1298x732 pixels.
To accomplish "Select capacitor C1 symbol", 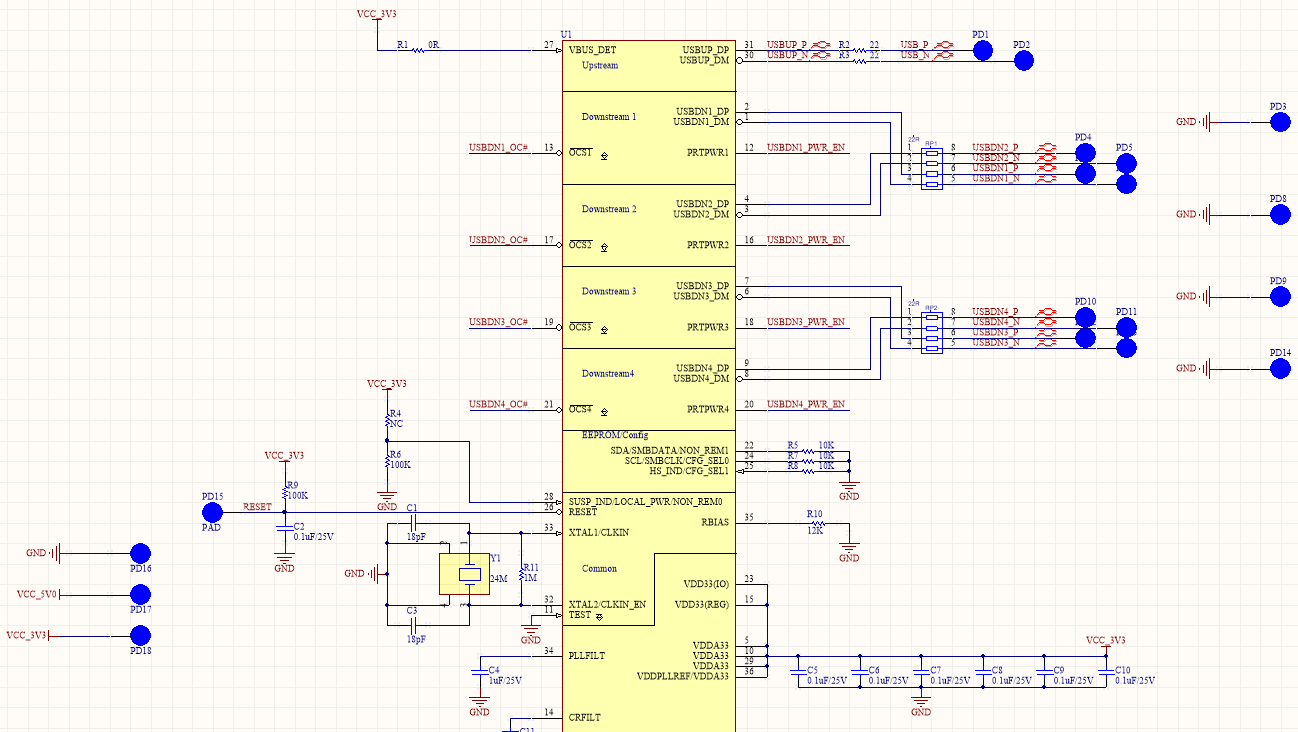I will click(x=414, y=523).
